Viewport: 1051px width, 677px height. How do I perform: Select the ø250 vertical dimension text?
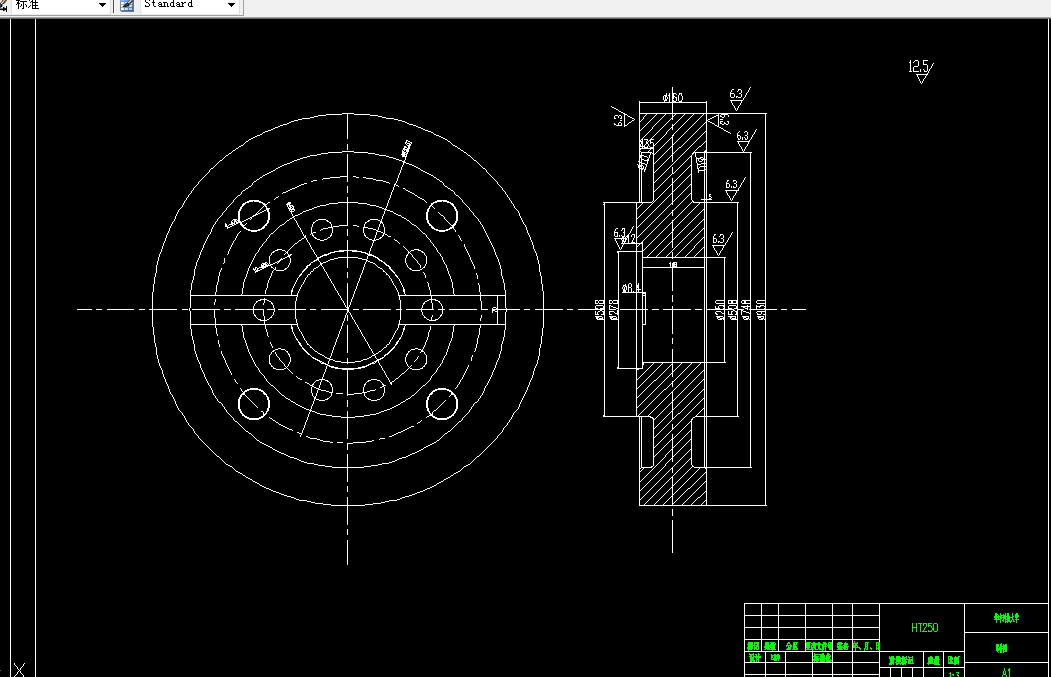pos(720,310)
